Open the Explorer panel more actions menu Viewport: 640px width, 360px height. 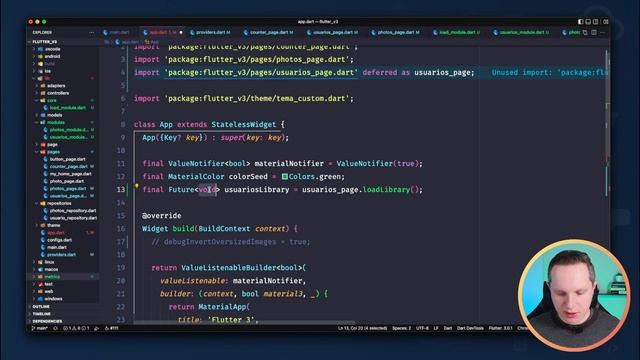pos(91,33)
